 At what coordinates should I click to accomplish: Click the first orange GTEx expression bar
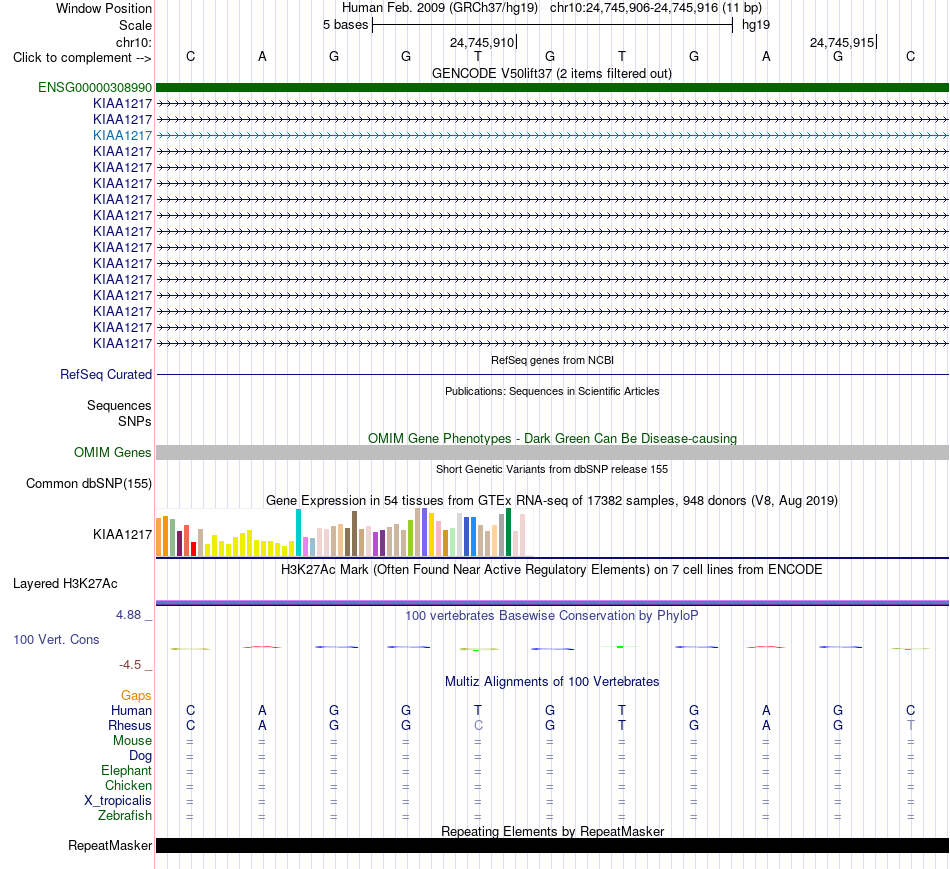click(159, 537)
